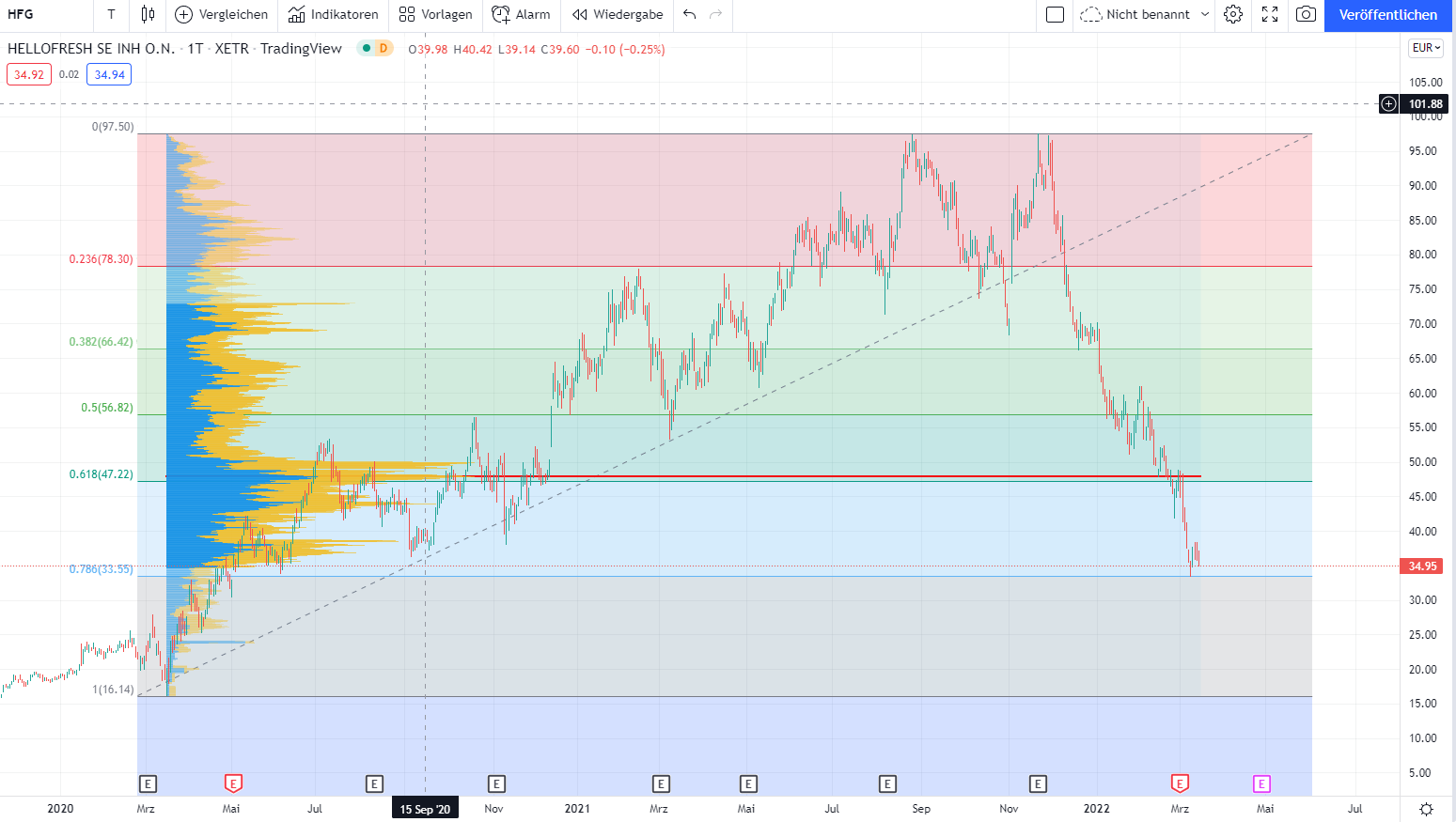Screen dimensions: 1456x822
Task: Click the 34.92 sell price button
Action: [x=29, y=74]
